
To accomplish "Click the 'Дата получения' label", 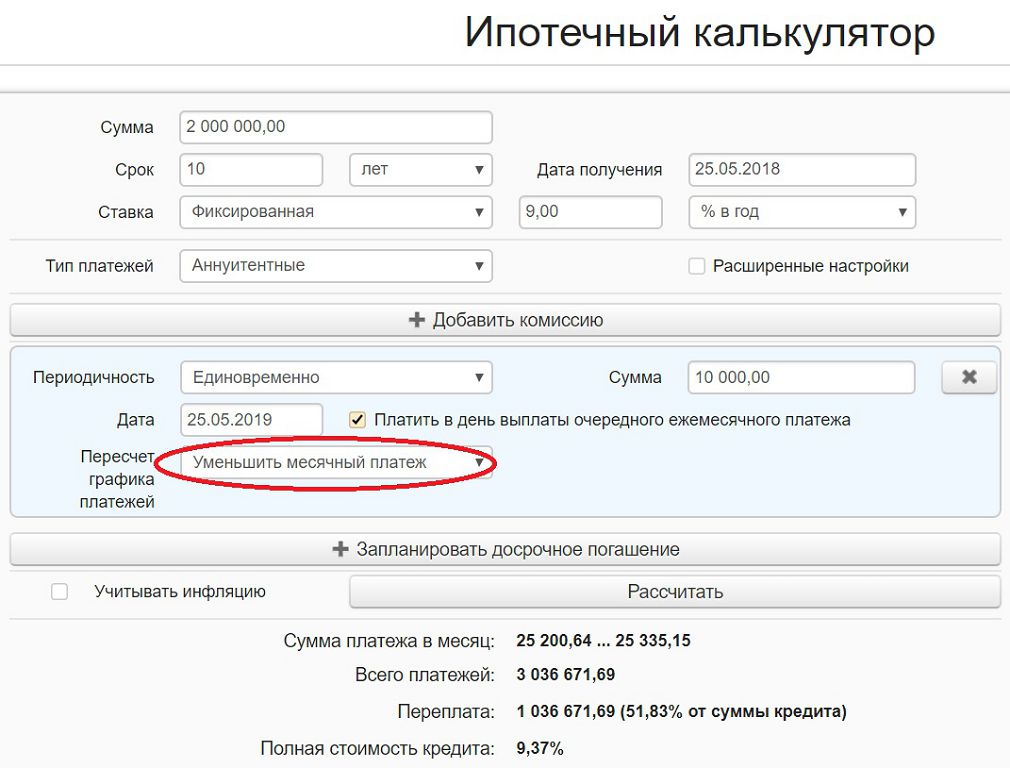I will click(599, 170).
